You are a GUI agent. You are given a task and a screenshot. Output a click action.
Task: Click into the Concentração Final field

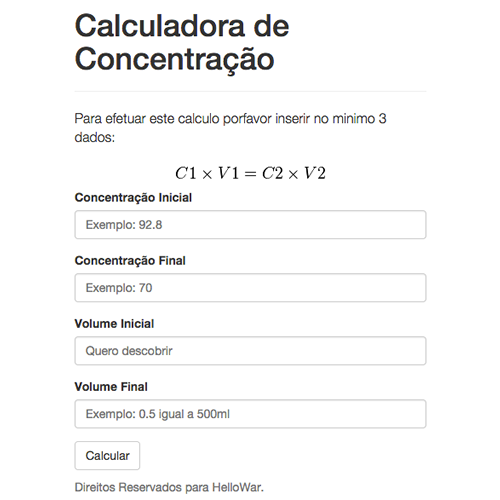click(250, 288)
